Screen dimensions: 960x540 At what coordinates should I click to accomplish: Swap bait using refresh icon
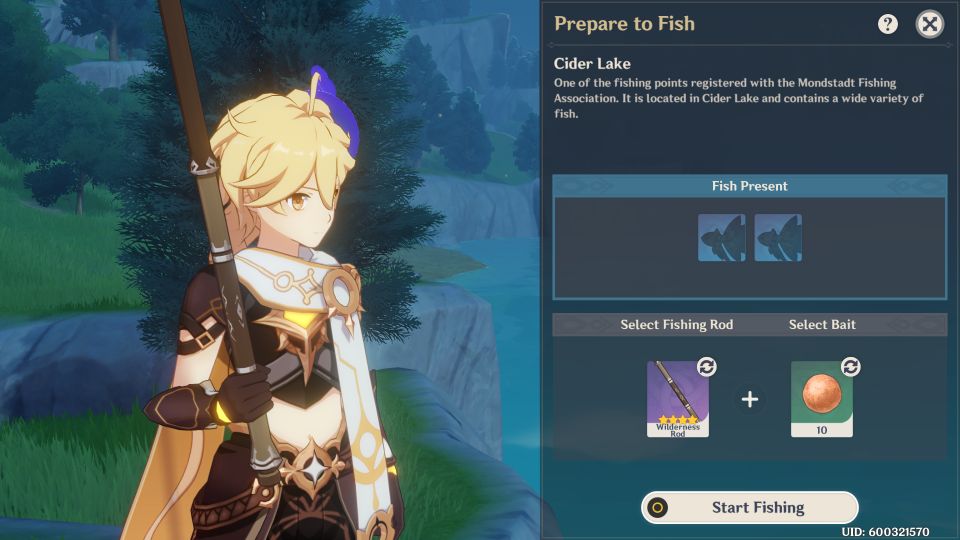point(850,367)
